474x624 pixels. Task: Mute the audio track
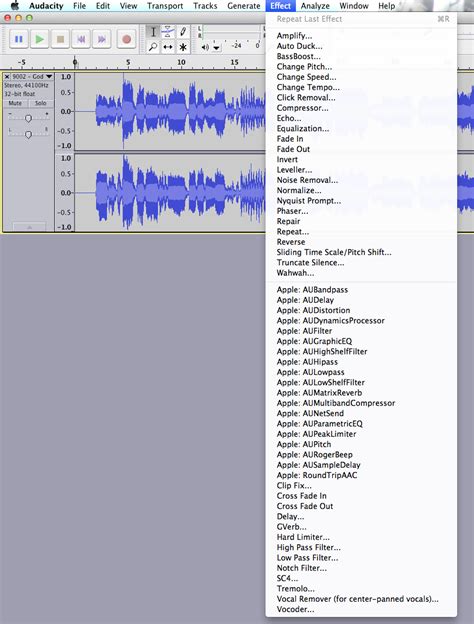[15, 103]
